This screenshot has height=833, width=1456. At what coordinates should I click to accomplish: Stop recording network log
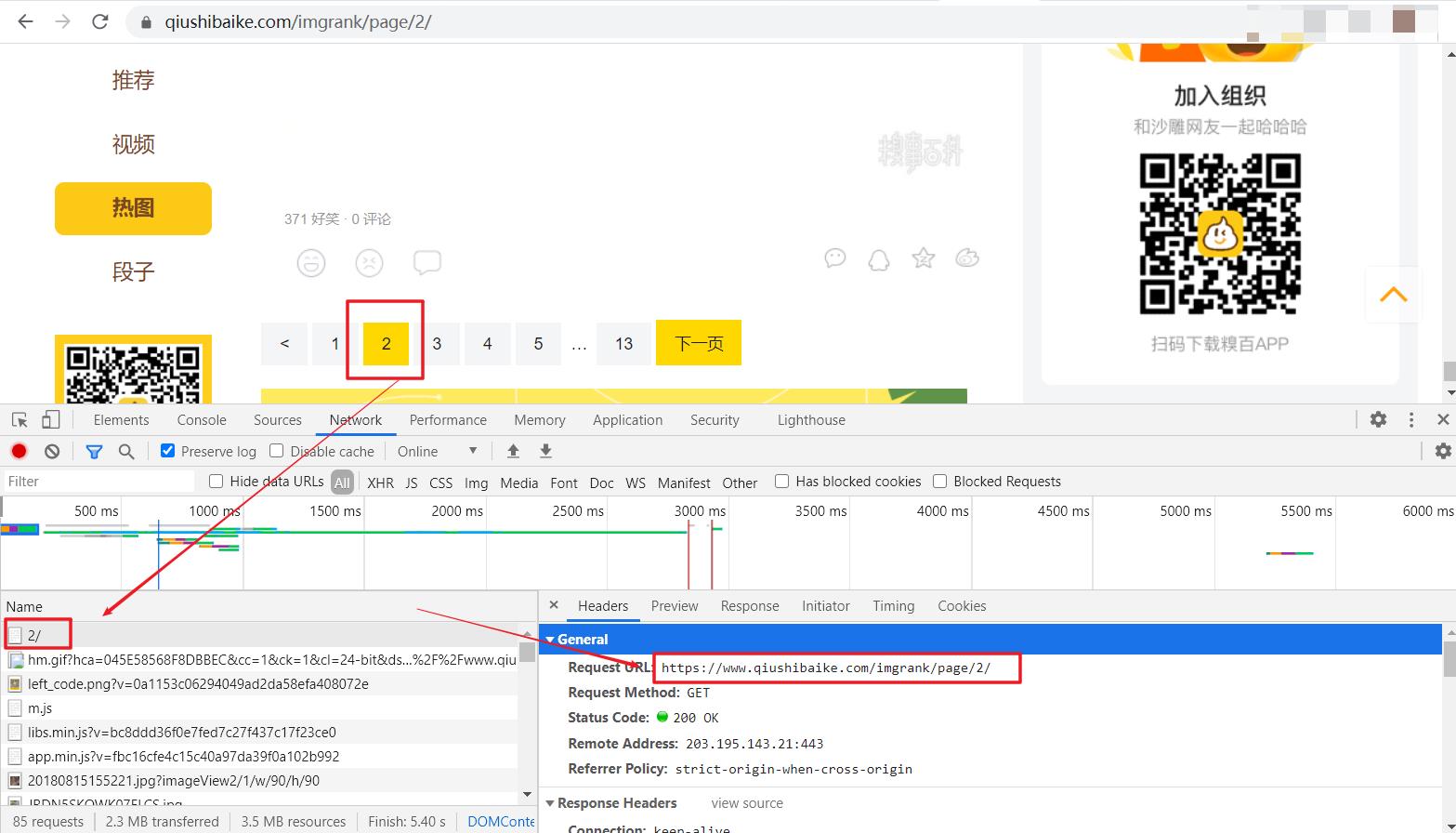(19, 451)
